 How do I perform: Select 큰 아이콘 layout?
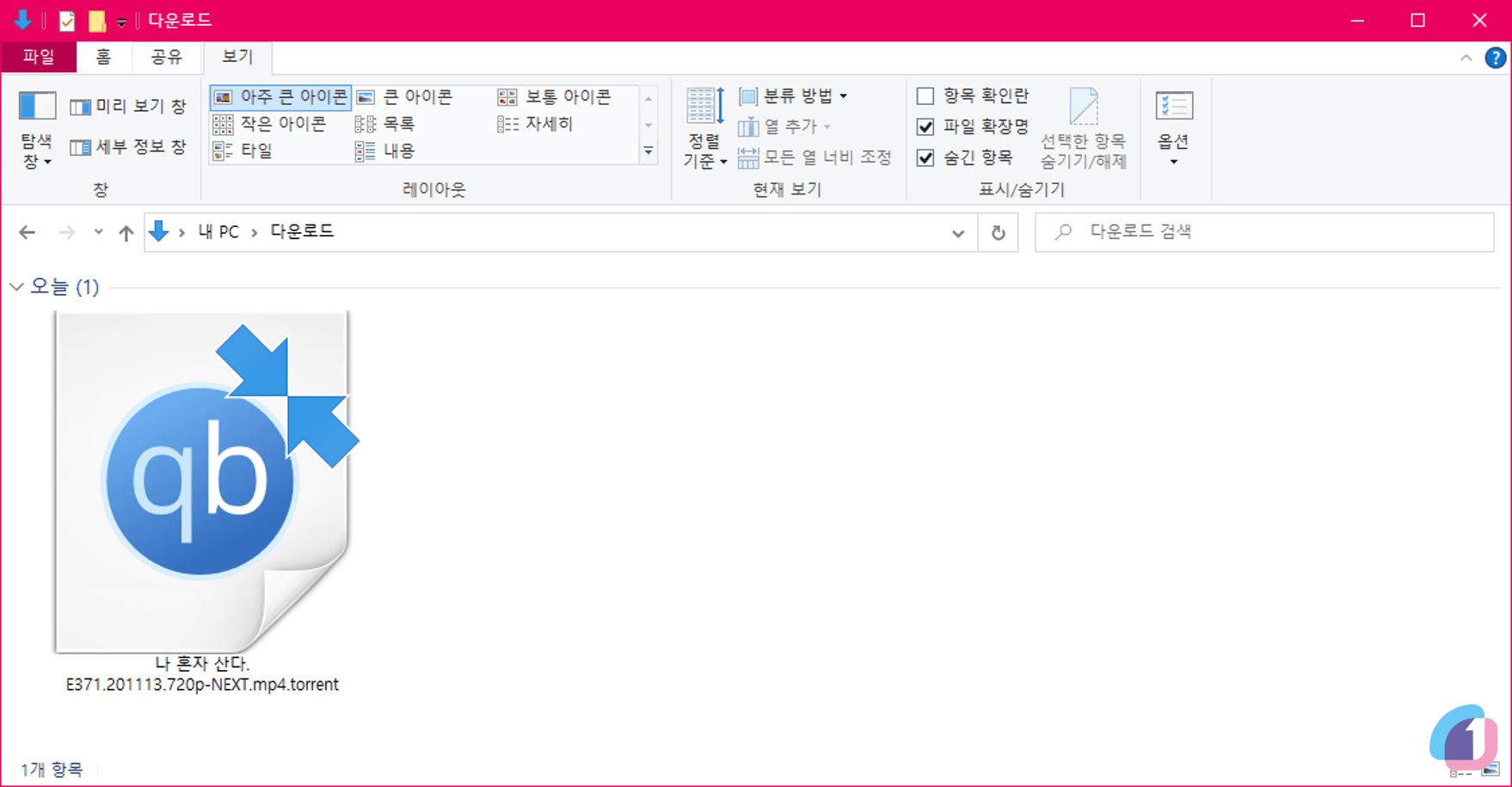pos(404,96)
